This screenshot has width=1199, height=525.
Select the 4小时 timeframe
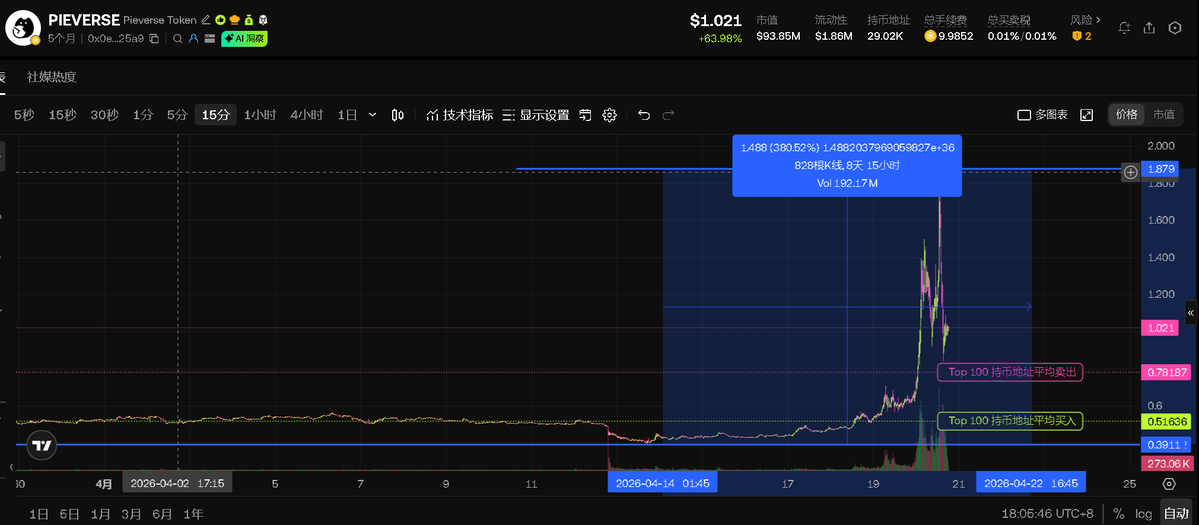[x=306, y=115]
